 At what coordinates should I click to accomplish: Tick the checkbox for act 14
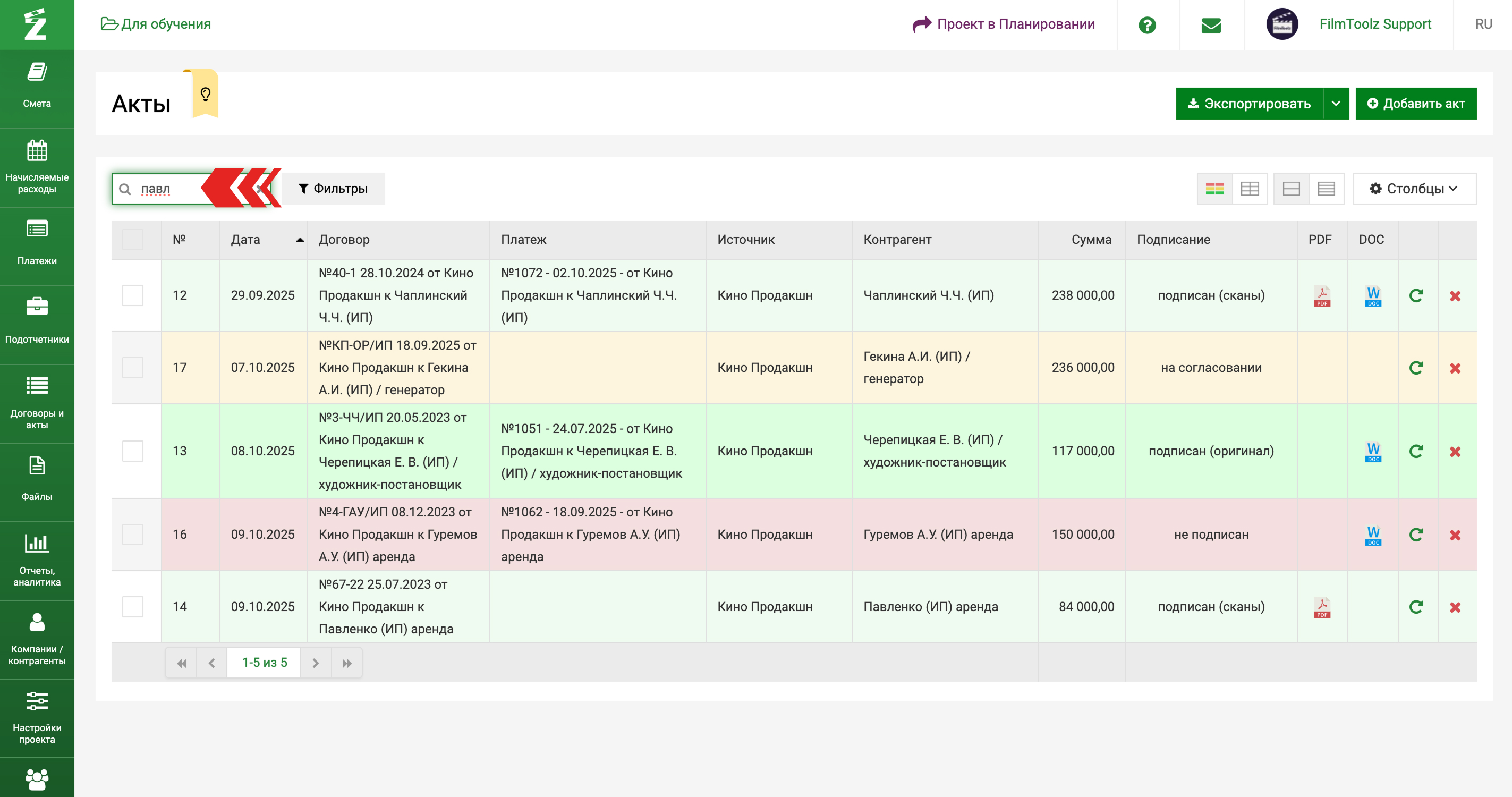133,606
